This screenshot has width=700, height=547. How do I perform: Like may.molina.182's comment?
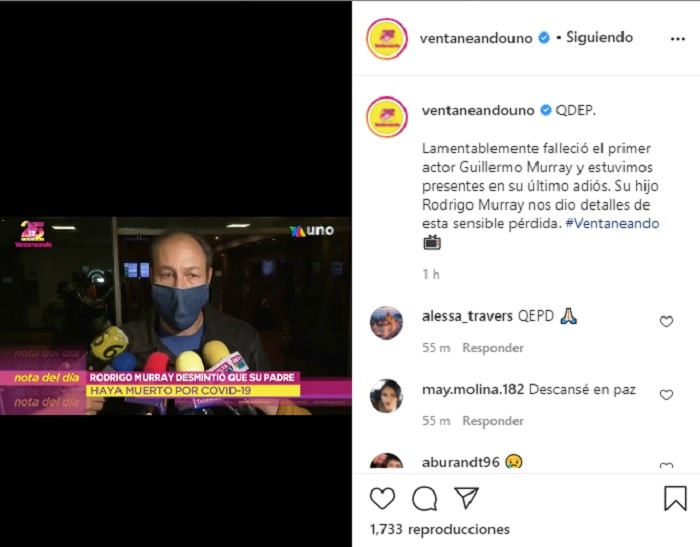pyautogui.click(x=667, y=395)
